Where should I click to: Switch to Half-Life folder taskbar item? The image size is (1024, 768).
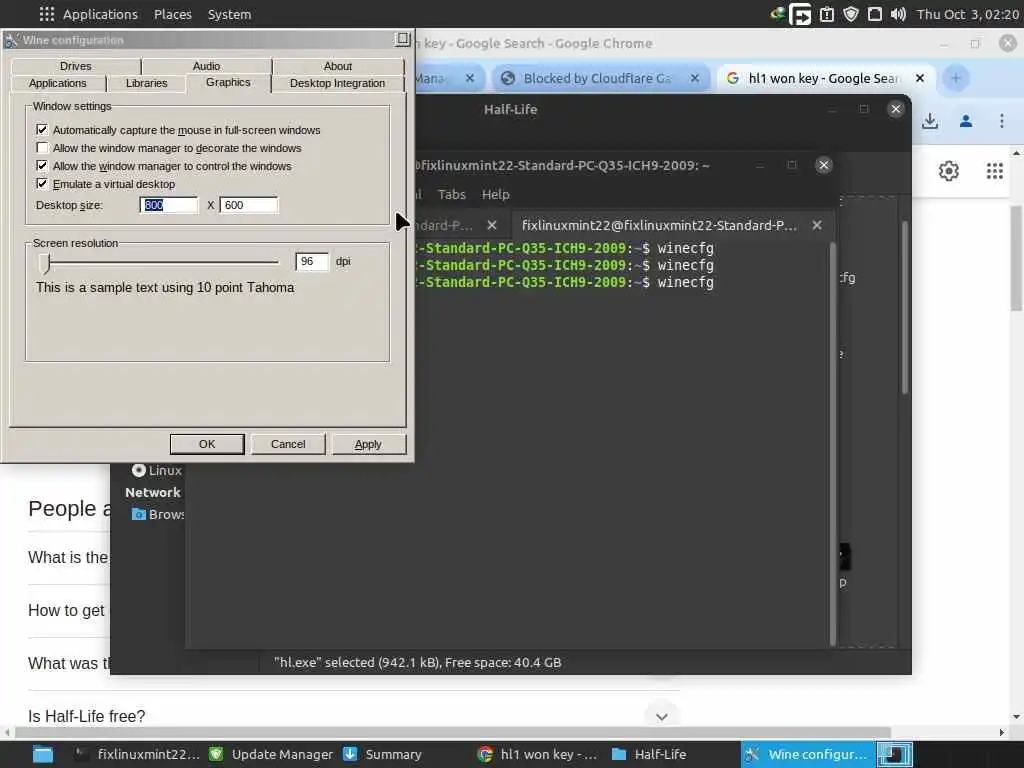click(x=649, y=754)
